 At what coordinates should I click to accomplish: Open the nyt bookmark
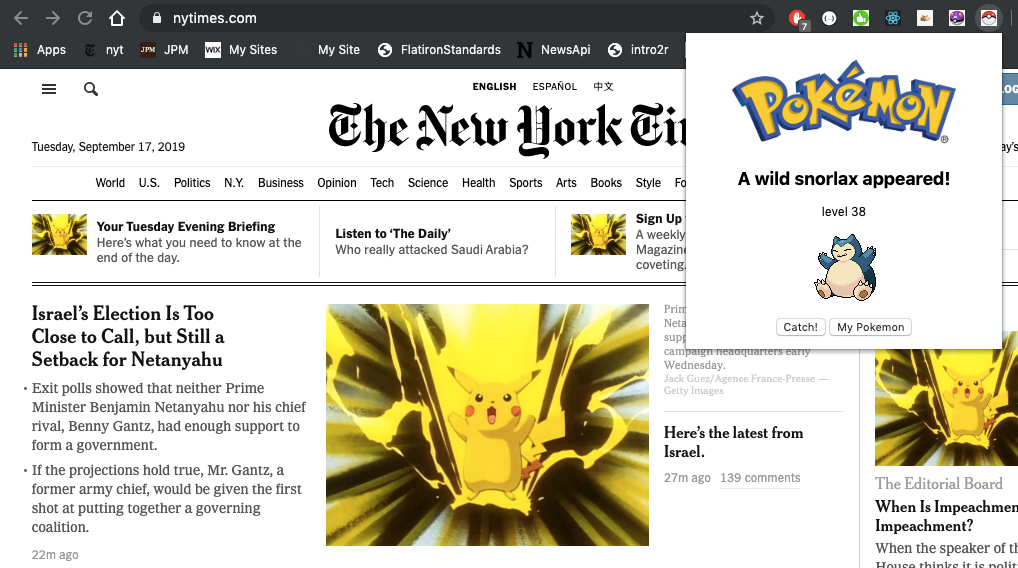104,50
